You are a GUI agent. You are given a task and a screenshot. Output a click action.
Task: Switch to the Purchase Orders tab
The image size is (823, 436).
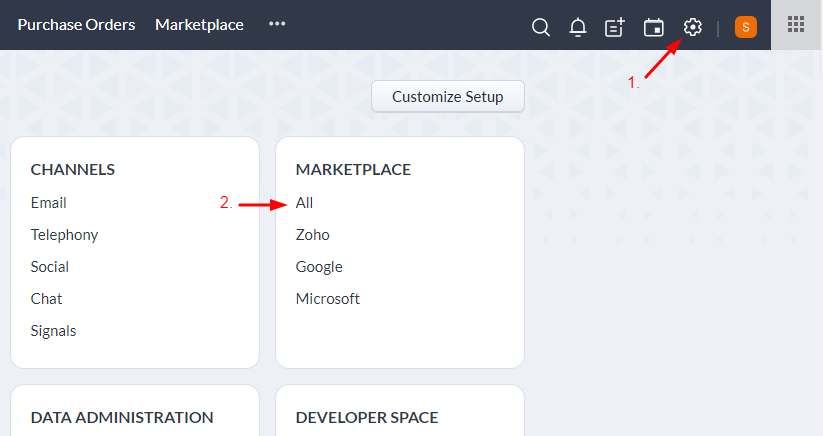[76, 25]
